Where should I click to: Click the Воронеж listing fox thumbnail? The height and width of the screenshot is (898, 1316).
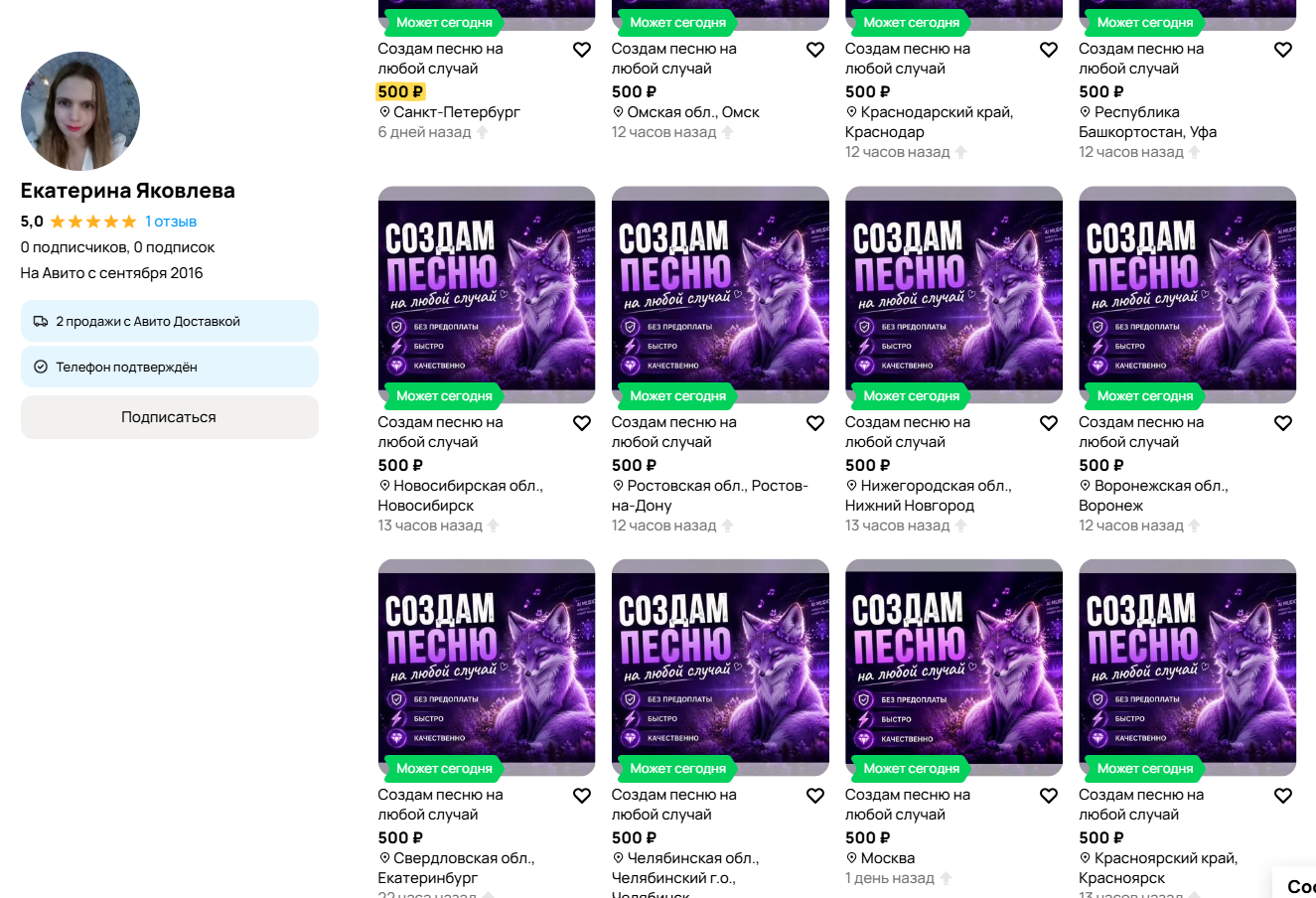(1188, 295)
